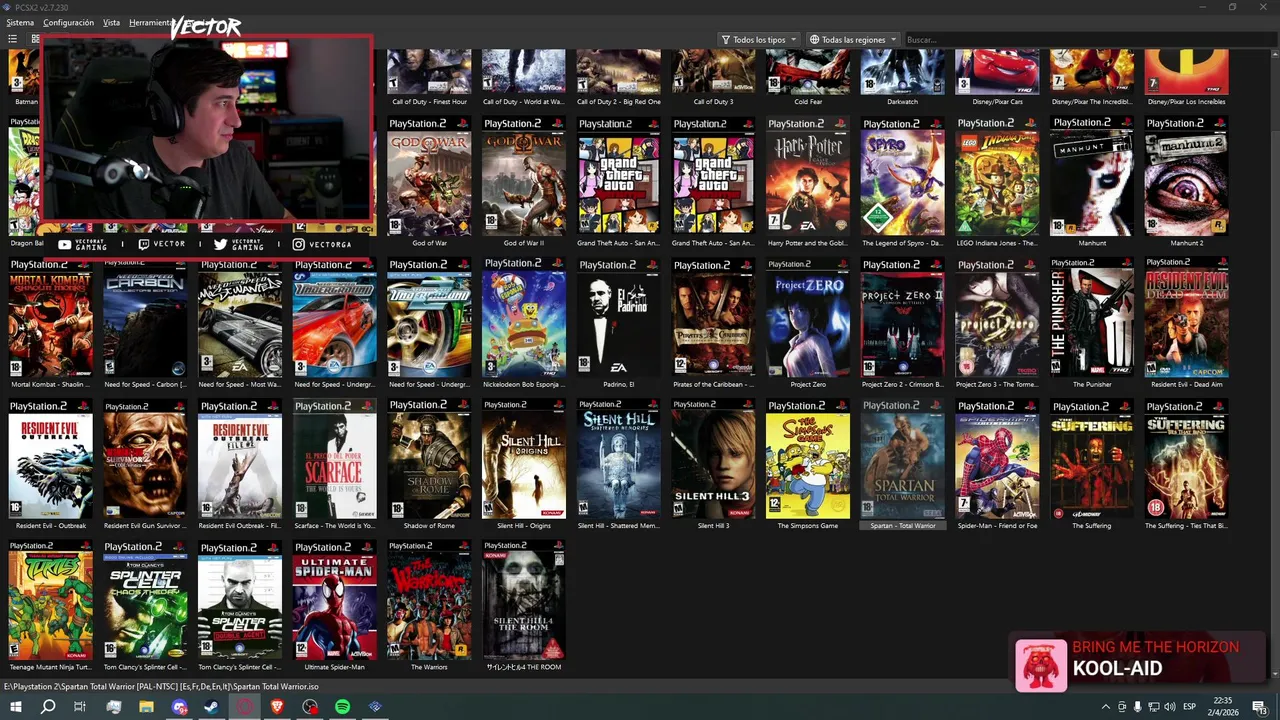Select Spider-Man Friend or Foe cover
This screenshot has width=1280, height=720.
coord(997,459)
